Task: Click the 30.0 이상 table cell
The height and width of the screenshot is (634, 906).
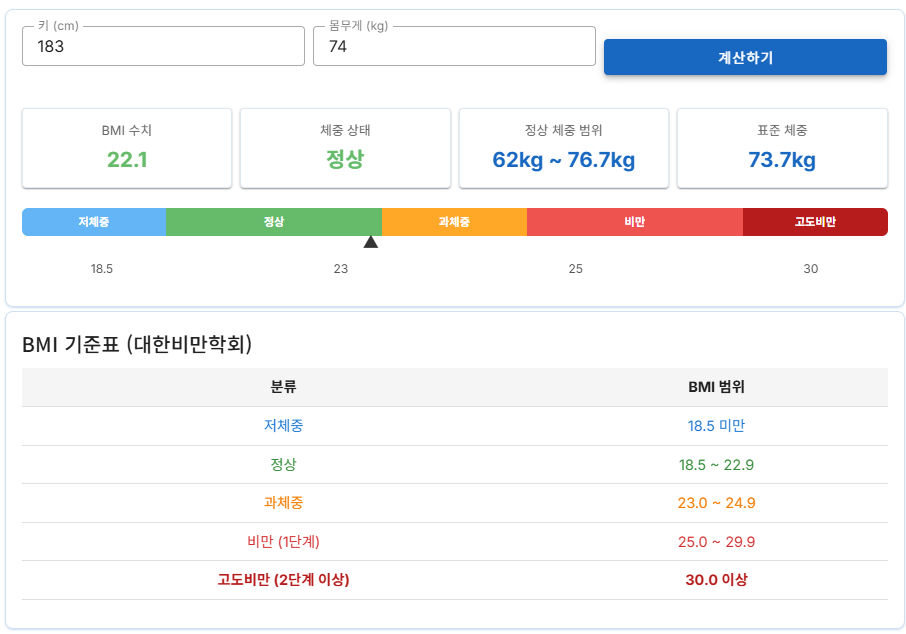Action: pos(716,580)
